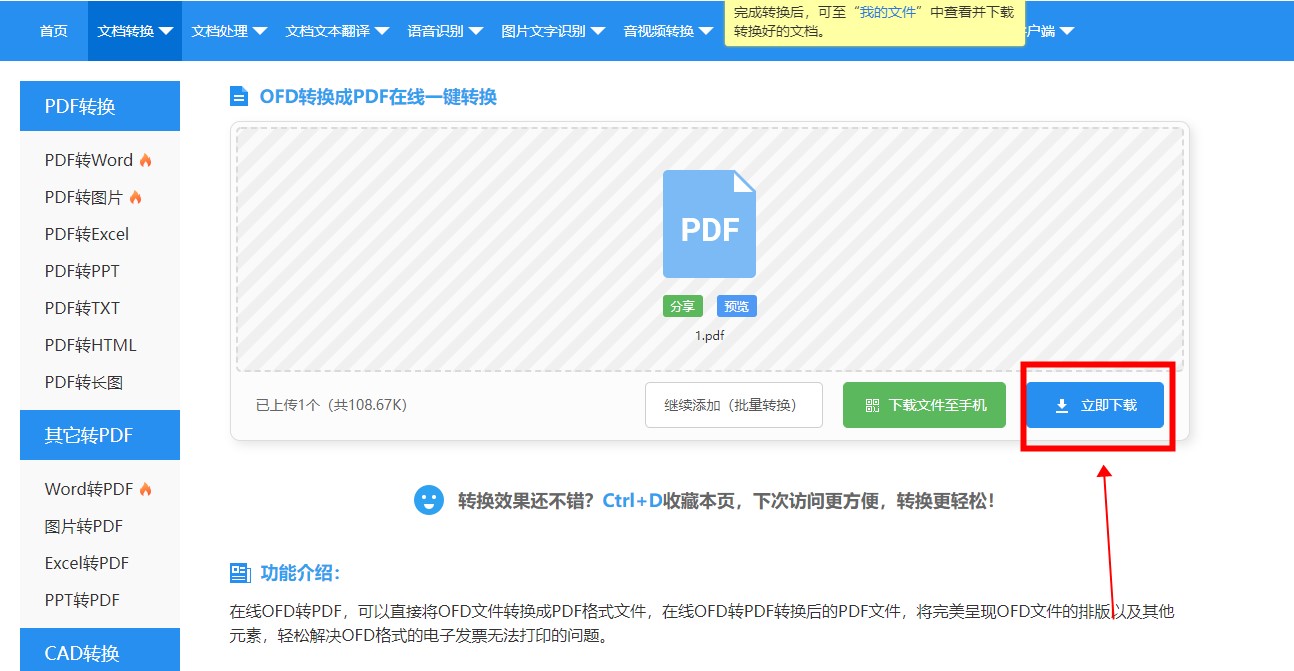
Task: Click the flame icon next to PDF转Word
Action: pos(146,160)
